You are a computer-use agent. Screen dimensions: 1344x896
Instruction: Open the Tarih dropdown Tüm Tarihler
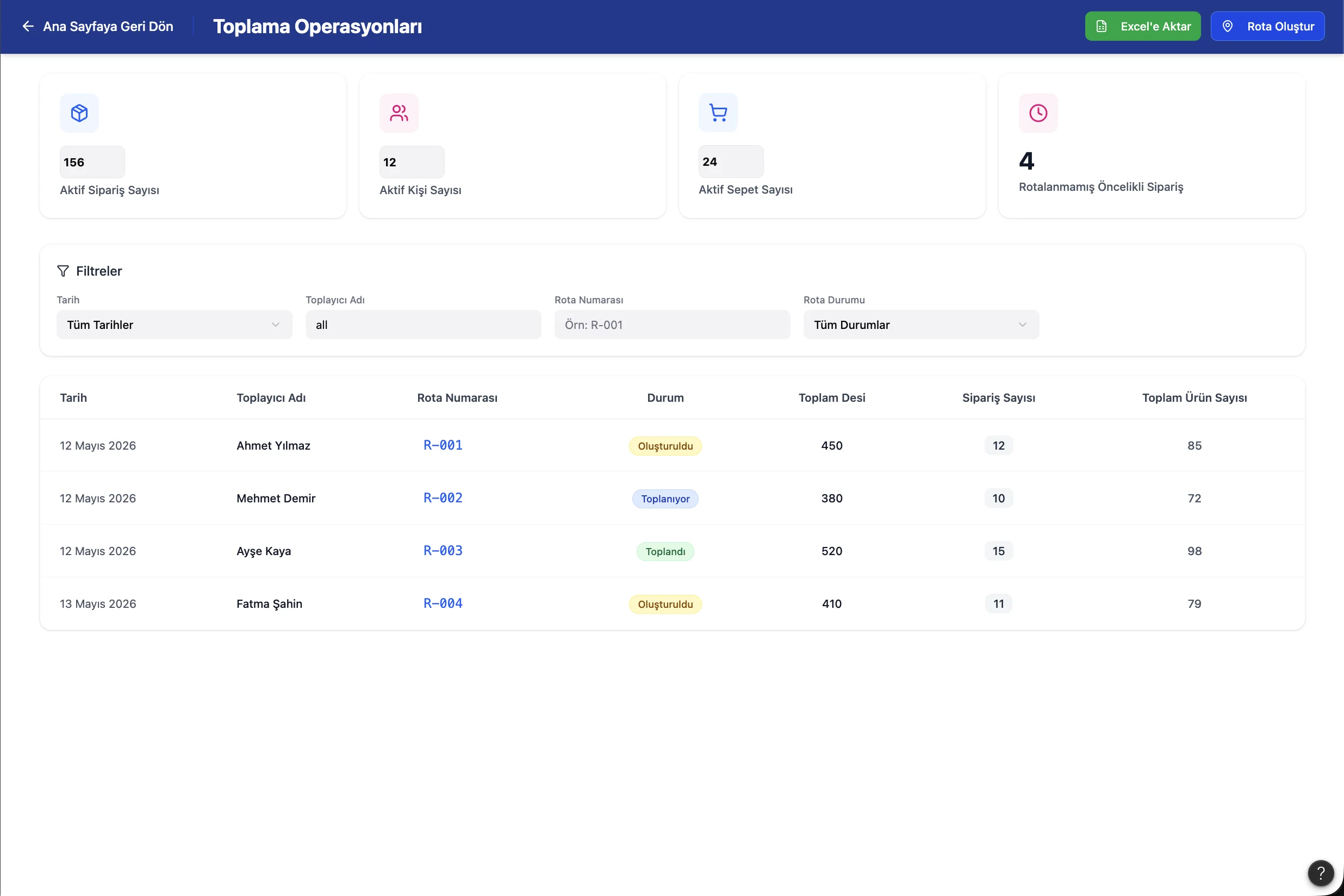click(175, 325)
